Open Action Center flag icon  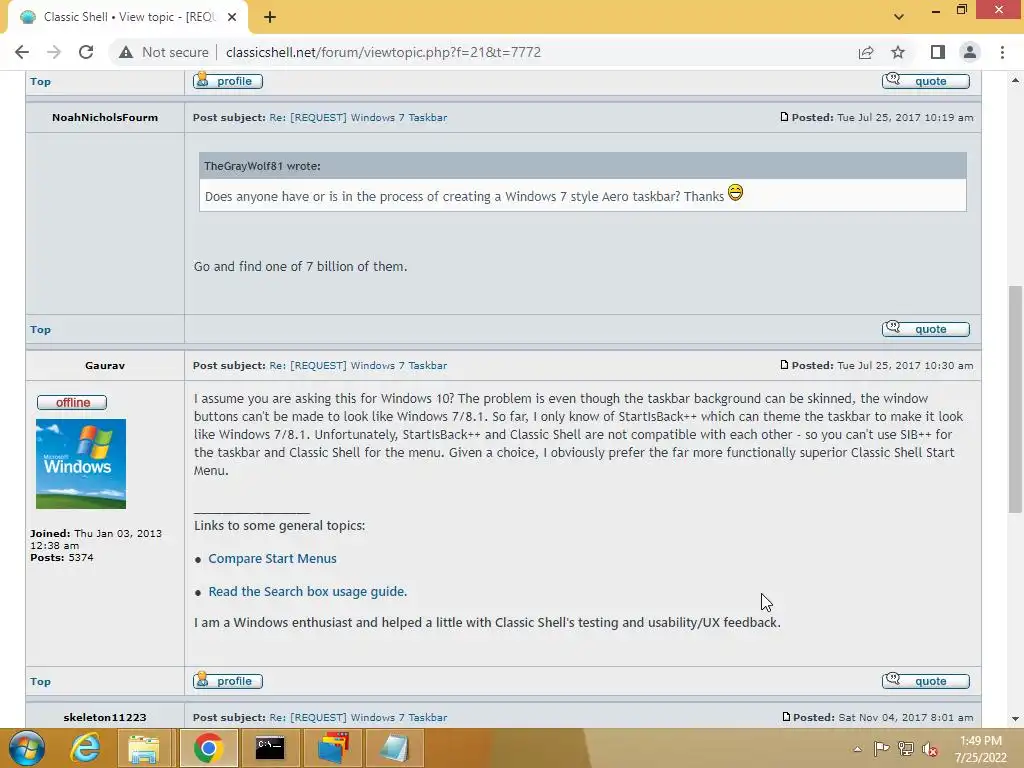[x=882, y=749]
